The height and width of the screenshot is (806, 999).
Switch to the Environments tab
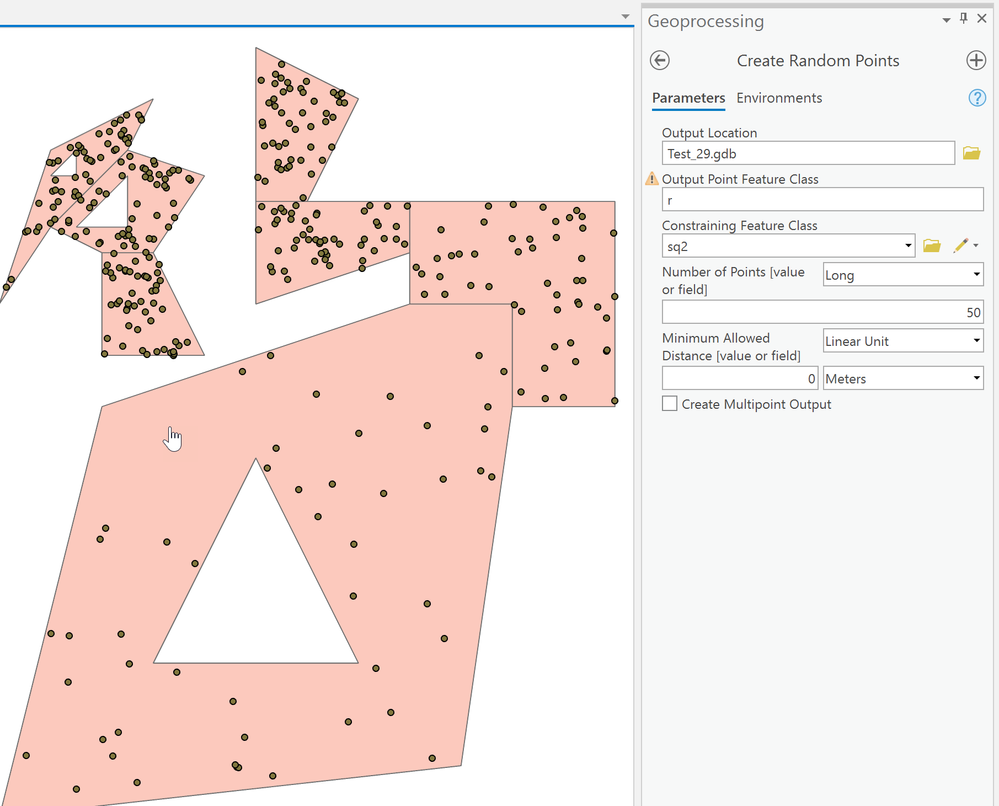click(779, 98)
